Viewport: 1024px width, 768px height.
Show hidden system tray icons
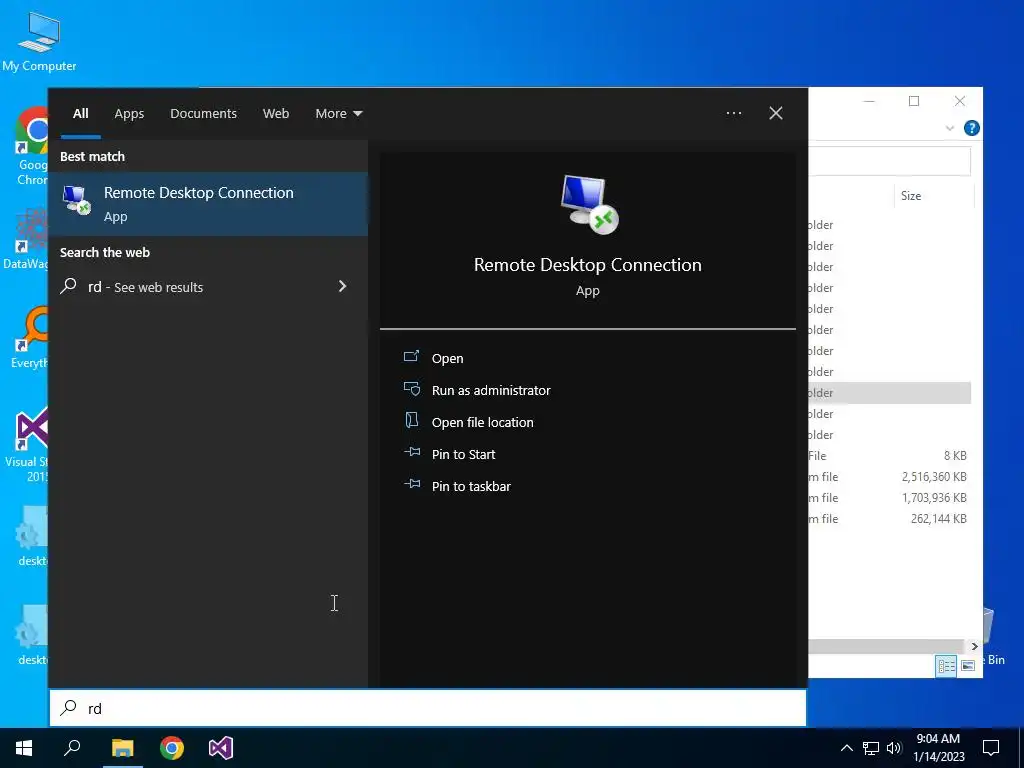pos(846,748)
